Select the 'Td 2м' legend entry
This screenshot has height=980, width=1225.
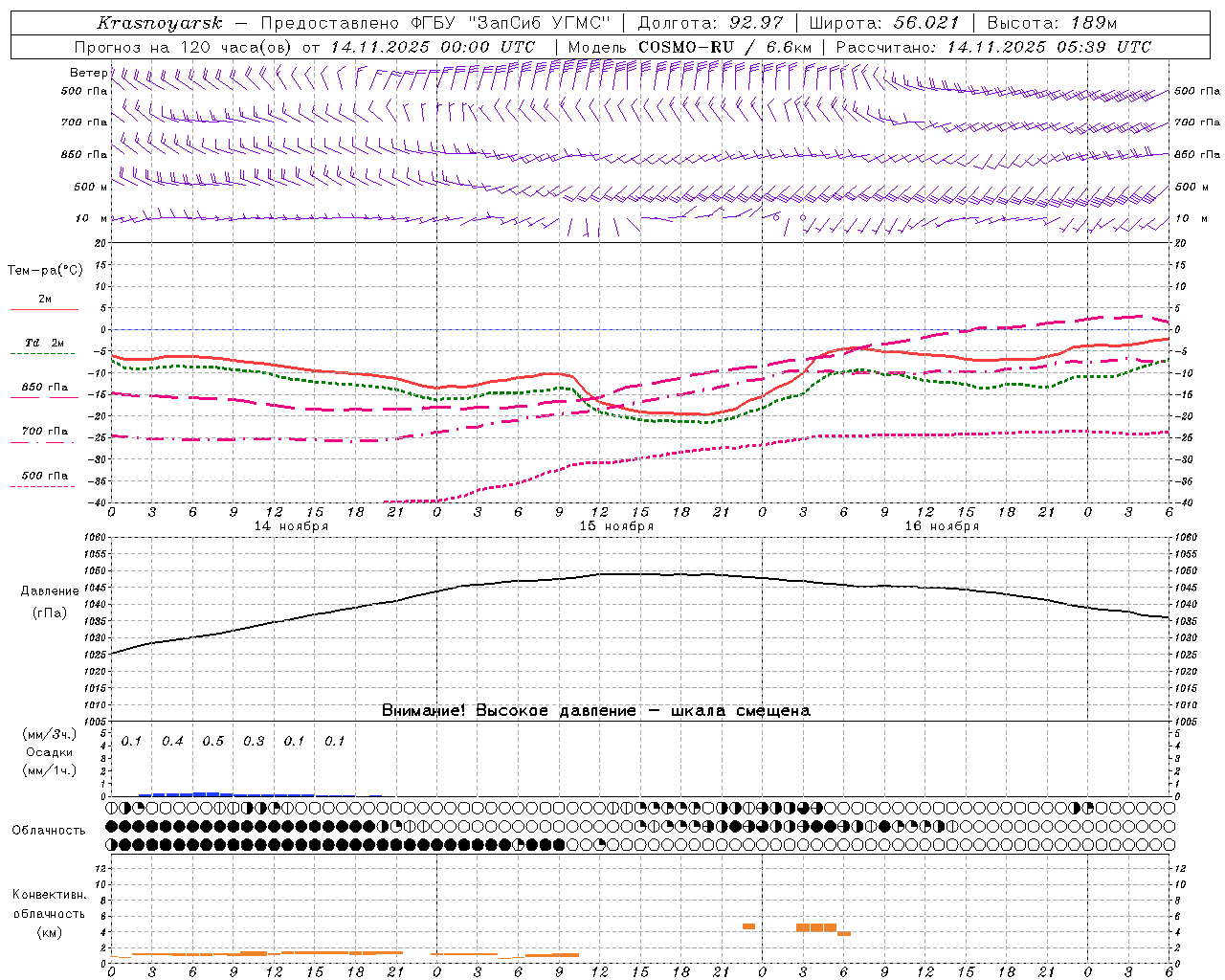click(x=44, y=343)
